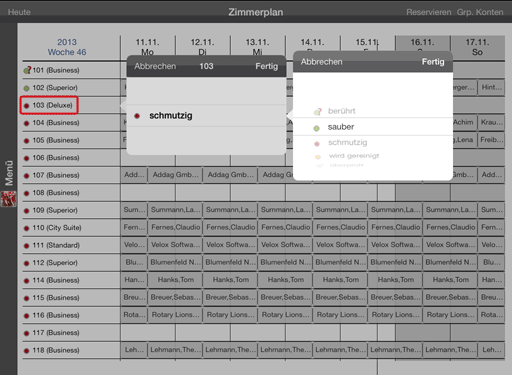Screen dimensions: 512x375
Task: Open Reservieren in the top bar
Action: pos(429,12)
